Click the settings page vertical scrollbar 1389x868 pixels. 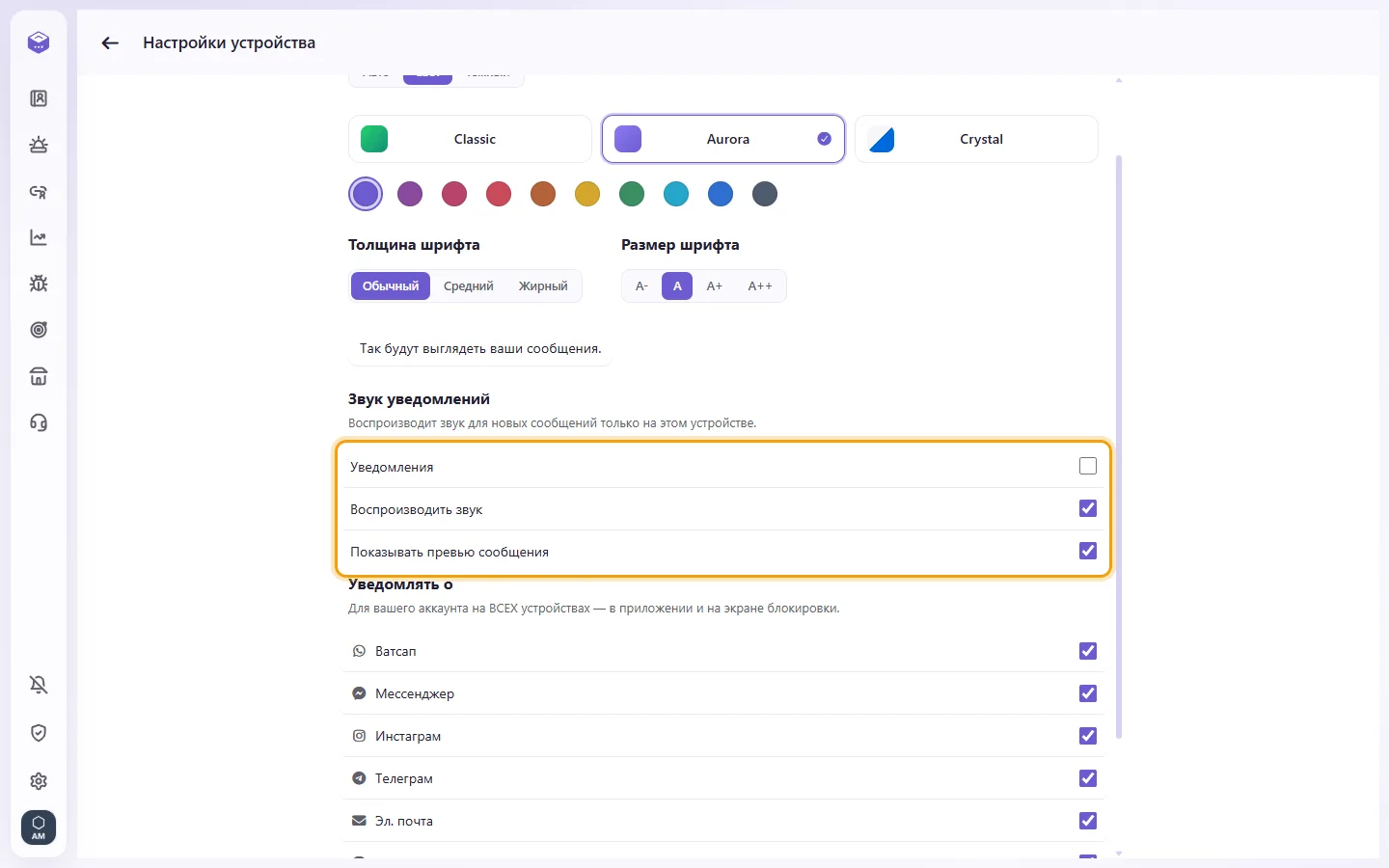[x=1119, y=447]
